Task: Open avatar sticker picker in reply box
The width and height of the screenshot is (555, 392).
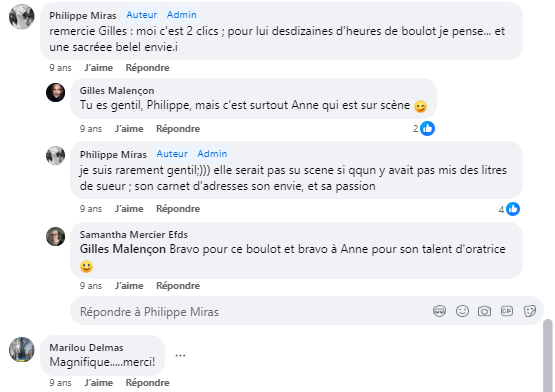Action: coord(439,311)
